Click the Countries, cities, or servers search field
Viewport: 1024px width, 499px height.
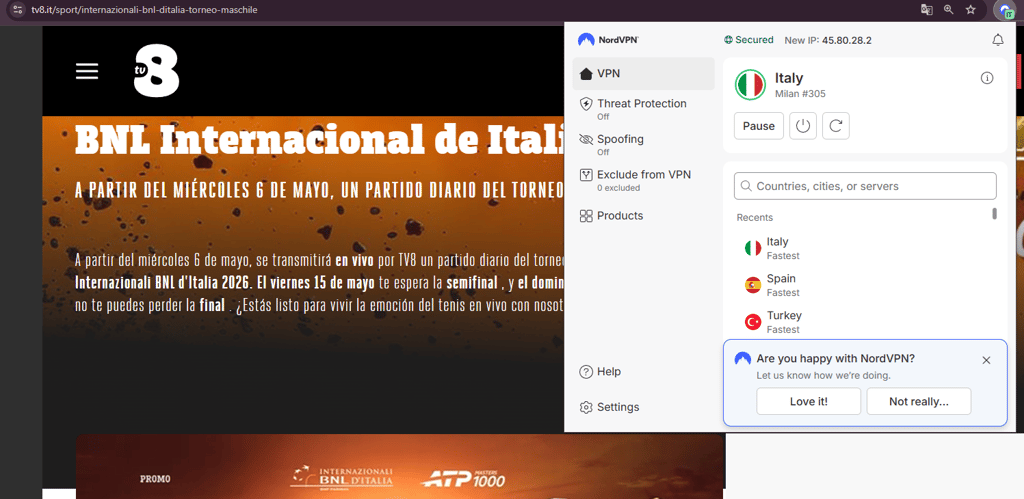tap(865, 186)
